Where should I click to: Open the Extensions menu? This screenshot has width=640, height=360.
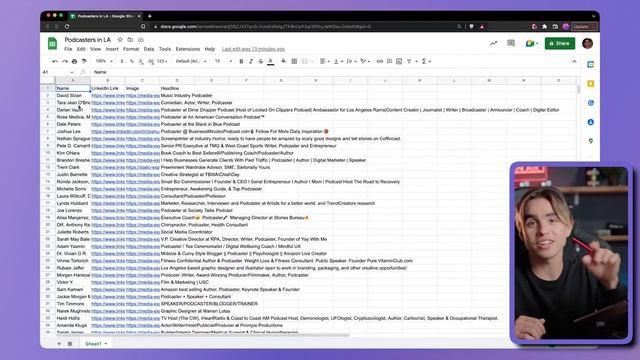[x=188, y=49]
